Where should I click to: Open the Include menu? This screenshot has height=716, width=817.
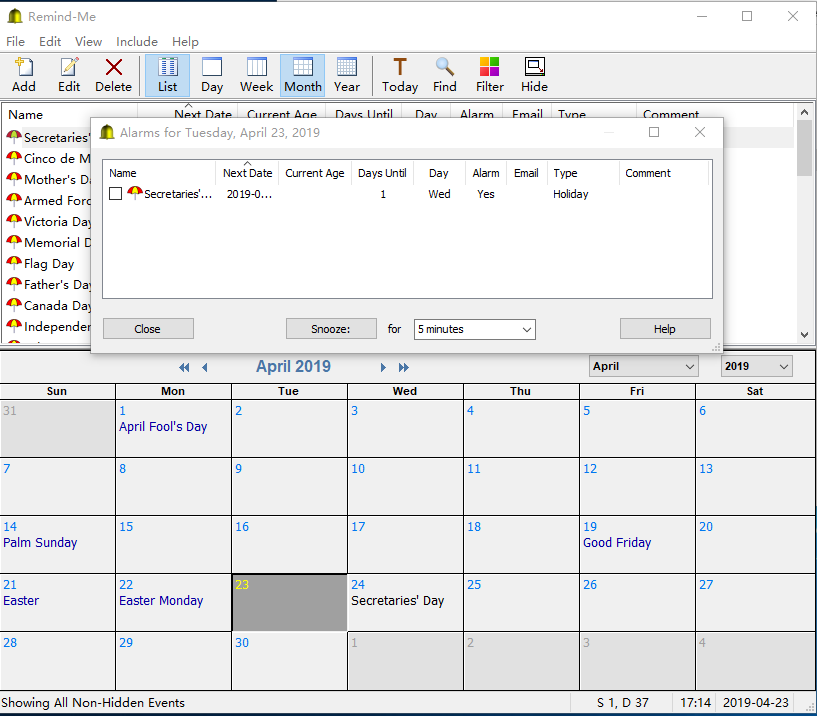(137, 42)
